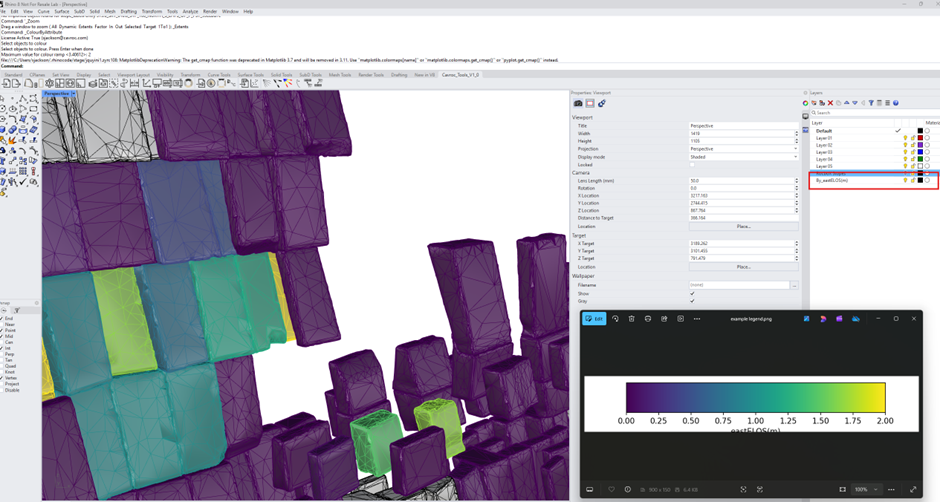Open the Display mode dropdown showing Shaded
940x502 pixels.
pyautogui.click(x=743, y=157)
